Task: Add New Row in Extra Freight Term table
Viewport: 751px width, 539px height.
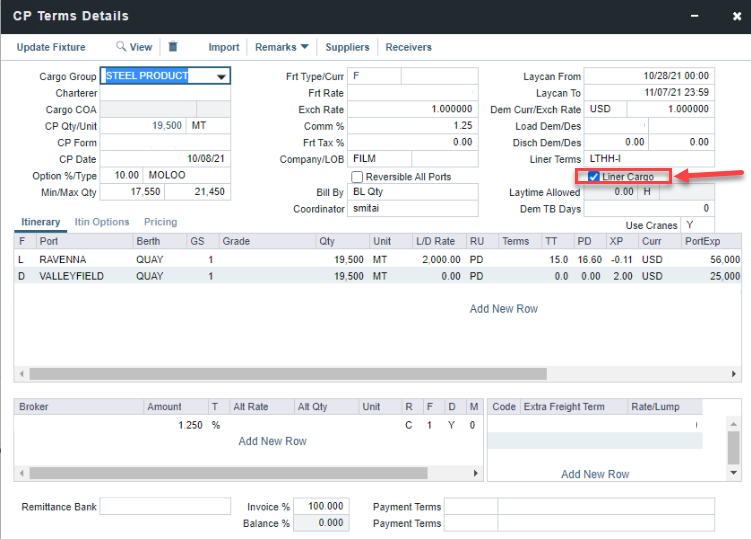Action: 595,474
